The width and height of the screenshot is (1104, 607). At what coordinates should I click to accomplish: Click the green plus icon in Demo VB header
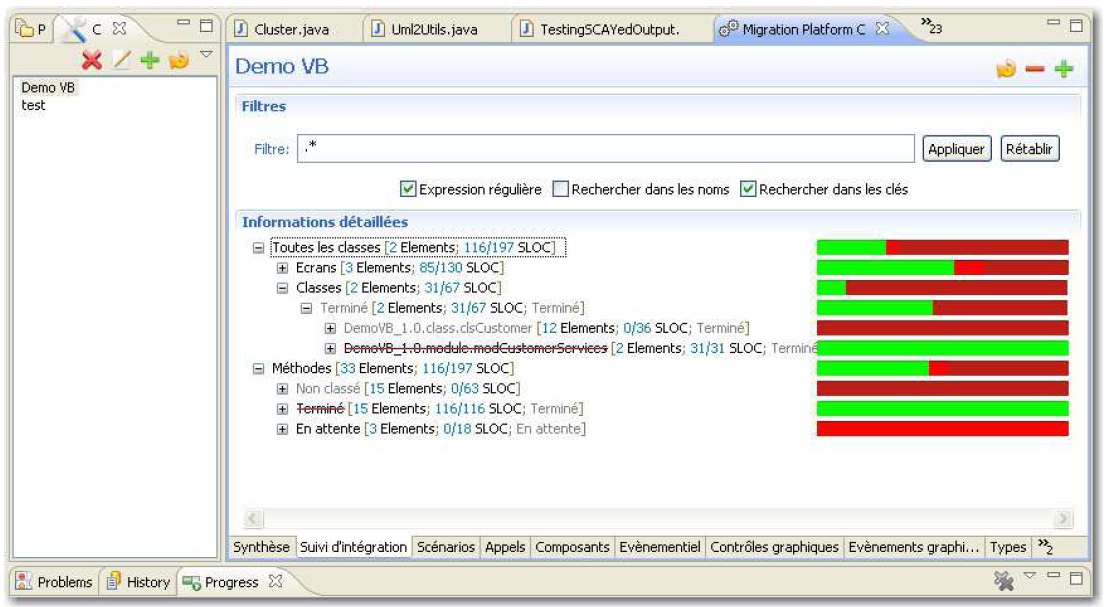click(1063, 69)
